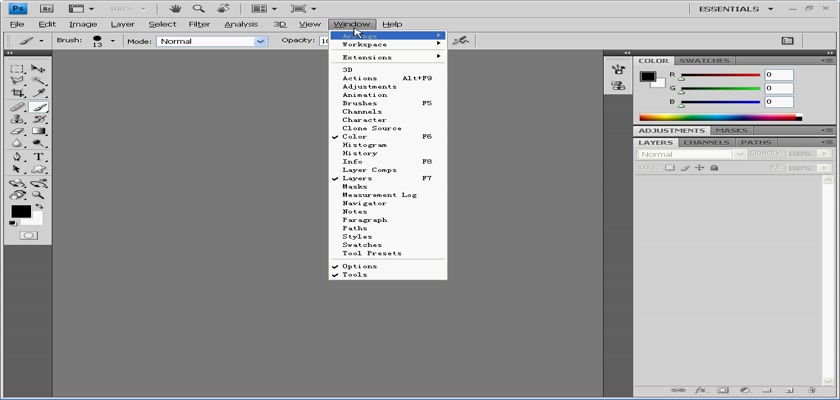Screen dimensions: 840x400
Task: Toggle lock position
Action: point(699,168)
